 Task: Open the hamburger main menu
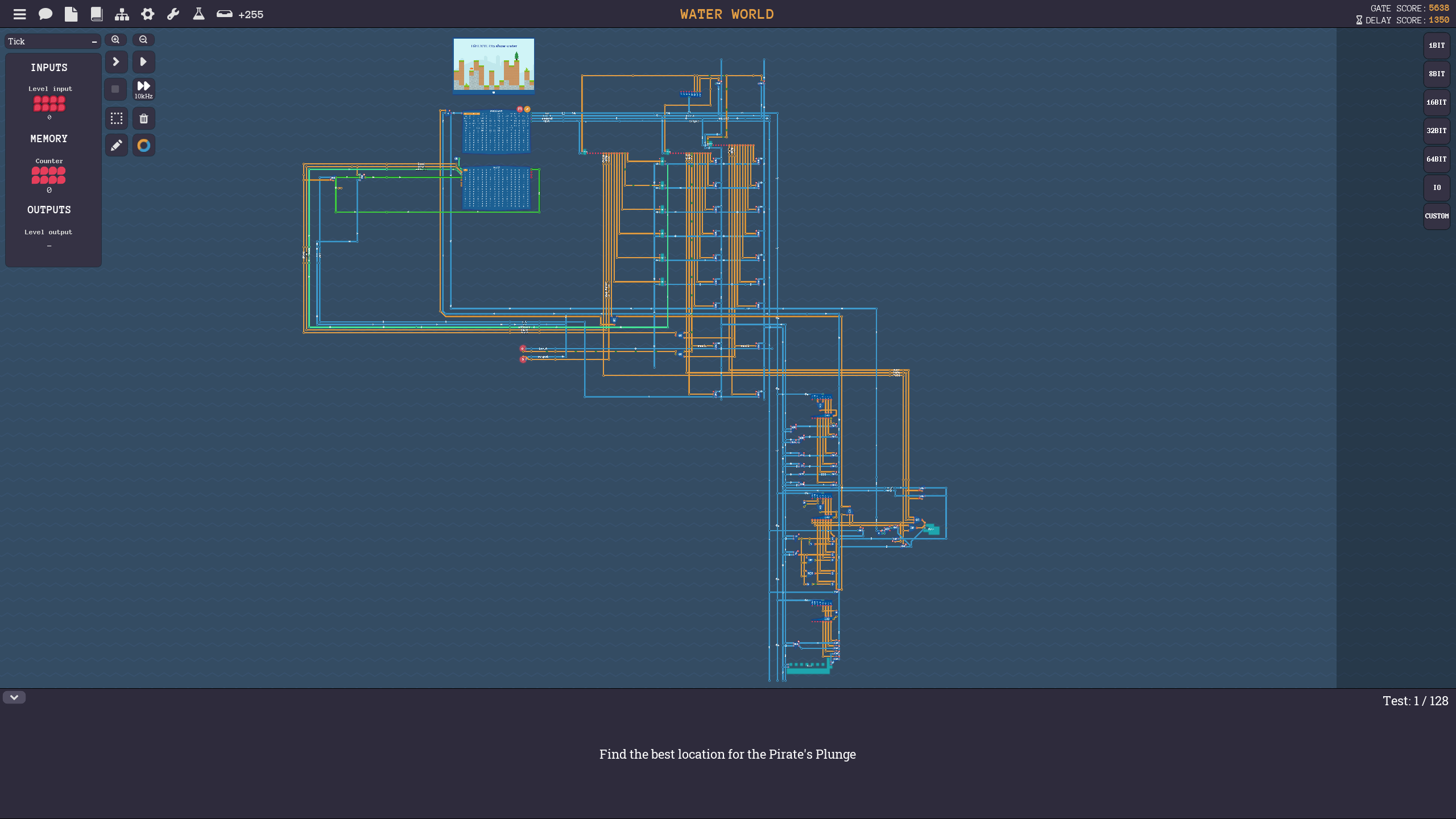pos(19,14)
